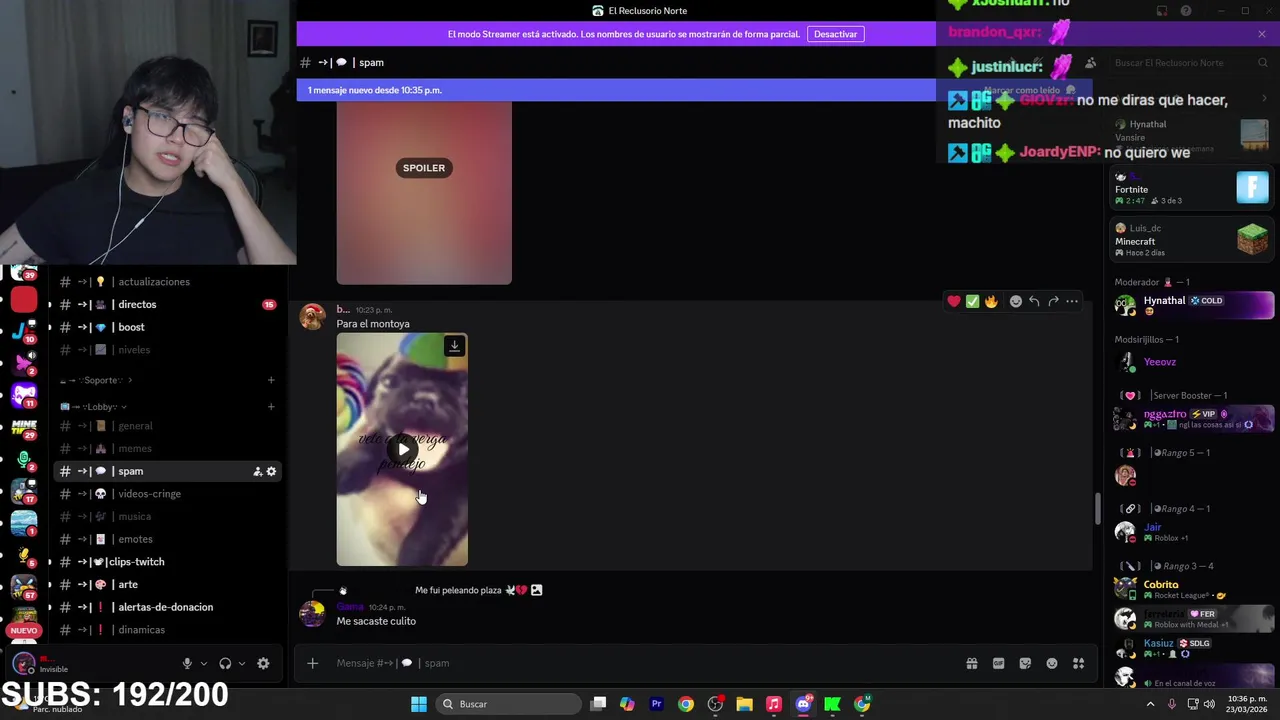Click Desactivar in the Streamer mode banner
This screenshot has height=720, width=1280.
pos(835,34)
